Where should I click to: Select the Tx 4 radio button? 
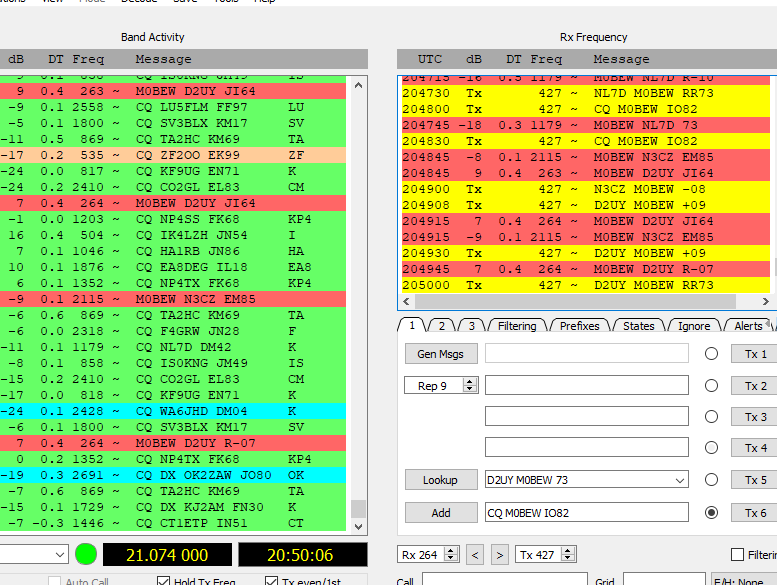coord(711,448)
